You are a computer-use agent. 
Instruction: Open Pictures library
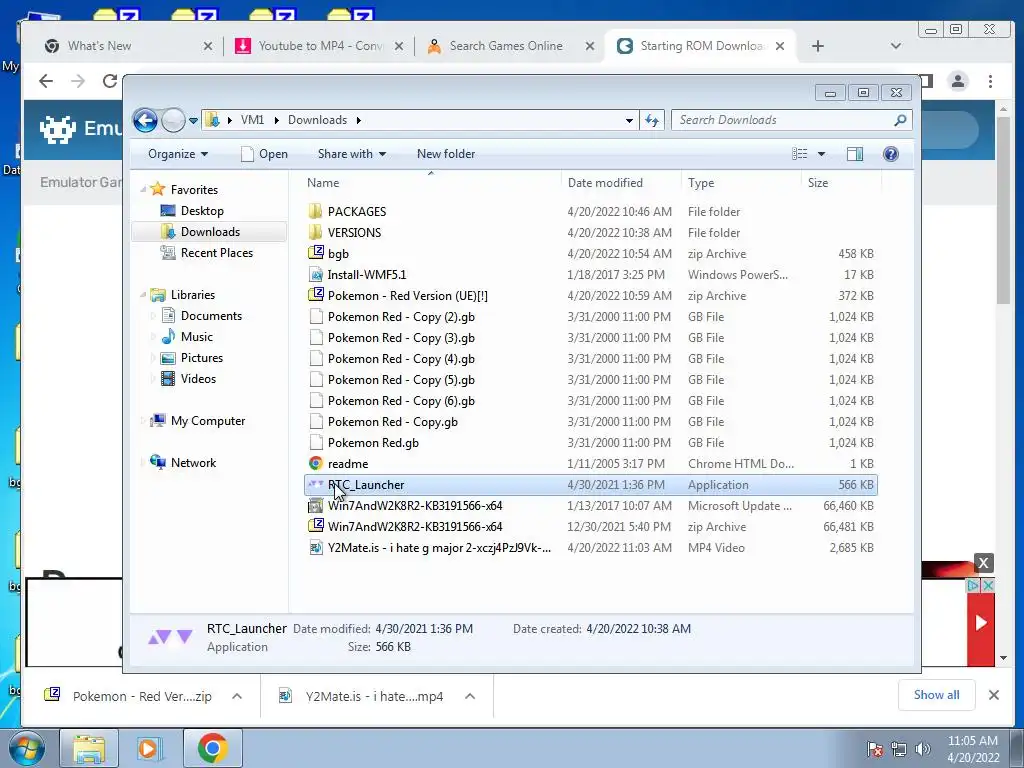coord(201,358)
